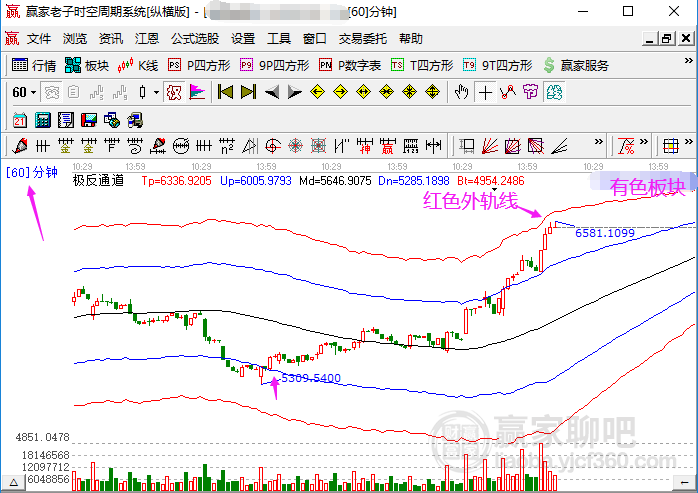
Task: Click the left-arrow scroll button at bottom-right
Action: pyautogui.click(x=685, y=482)
